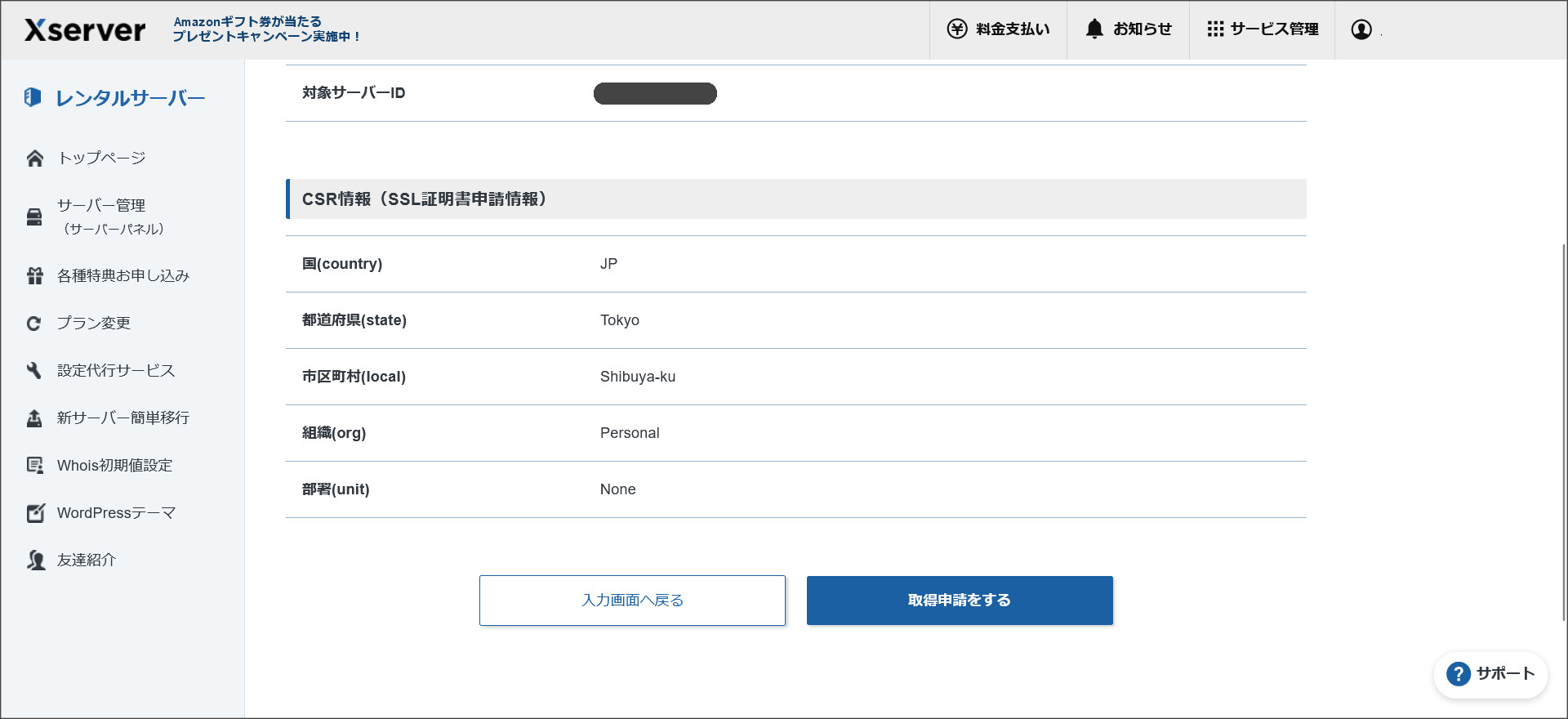Open the yen payment icon
Image resolution: width=1568 pixels, height=719 pixels.
956,29
